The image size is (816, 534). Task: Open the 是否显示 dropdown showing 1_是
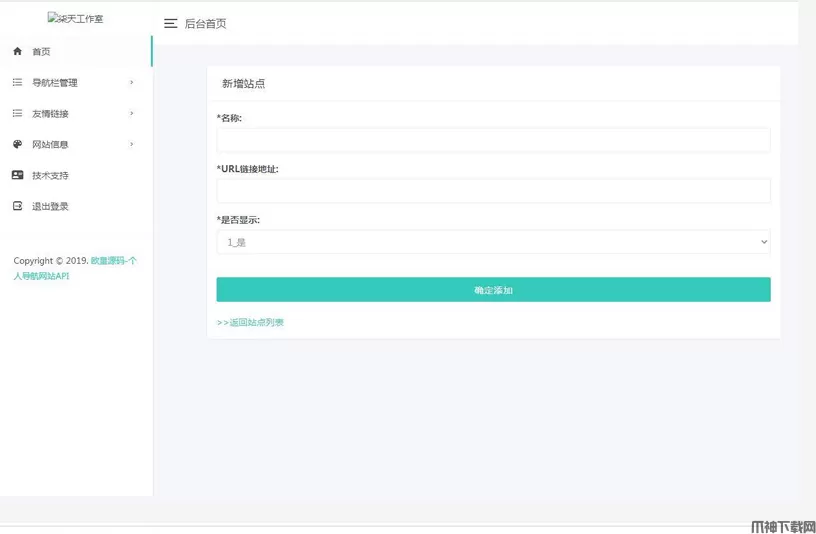[493, 242]
